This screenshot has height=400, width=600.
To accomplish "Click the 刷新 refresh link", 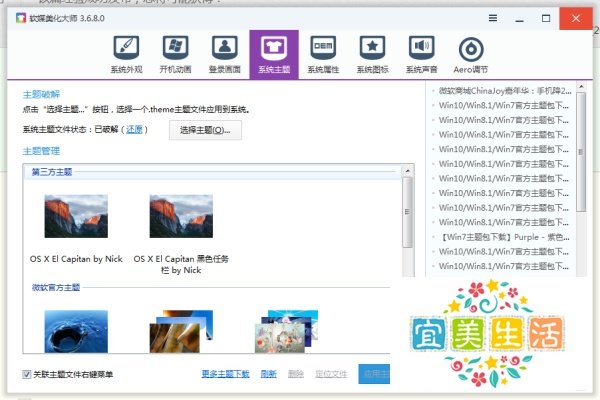I will coord(269,374).
